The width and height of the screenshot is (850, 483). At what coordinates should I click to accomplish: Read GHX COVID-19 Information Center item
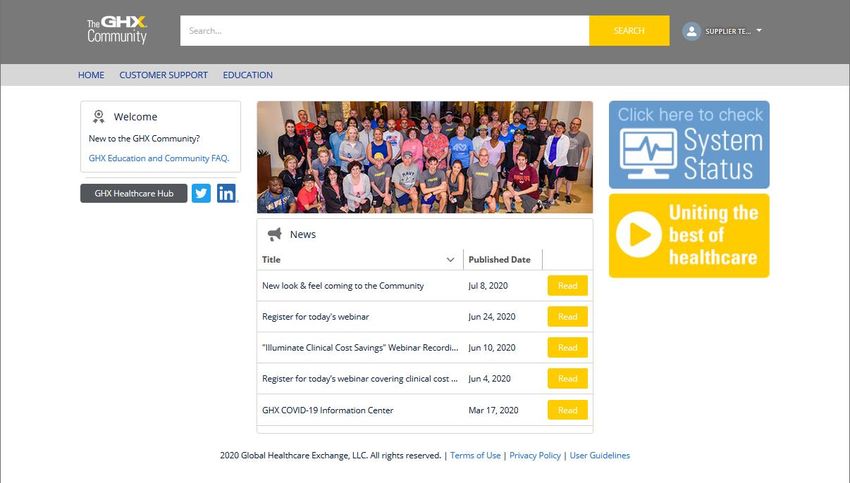click(x=568, y=410)
